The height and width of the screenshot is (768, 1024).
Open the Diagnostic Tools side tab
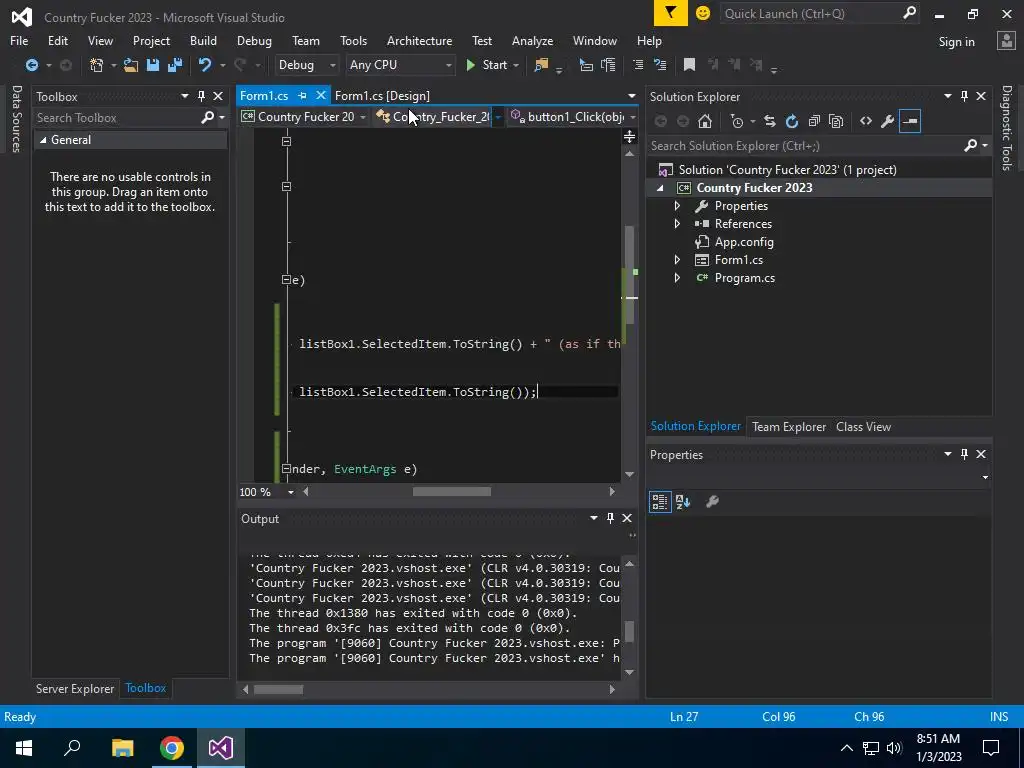click(x=1006, y=127)
